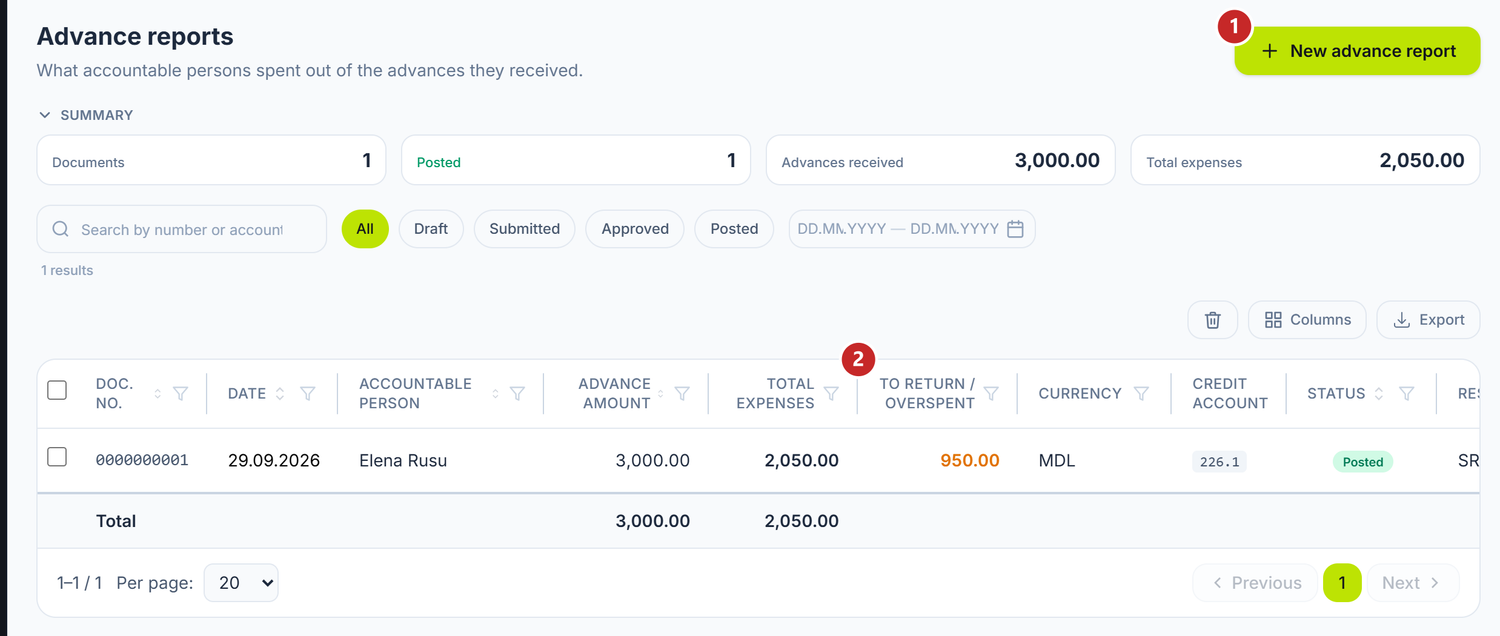Filter the Doc. No. column
The height and width of the screenshot is (636, 1500).
point(181,394)
